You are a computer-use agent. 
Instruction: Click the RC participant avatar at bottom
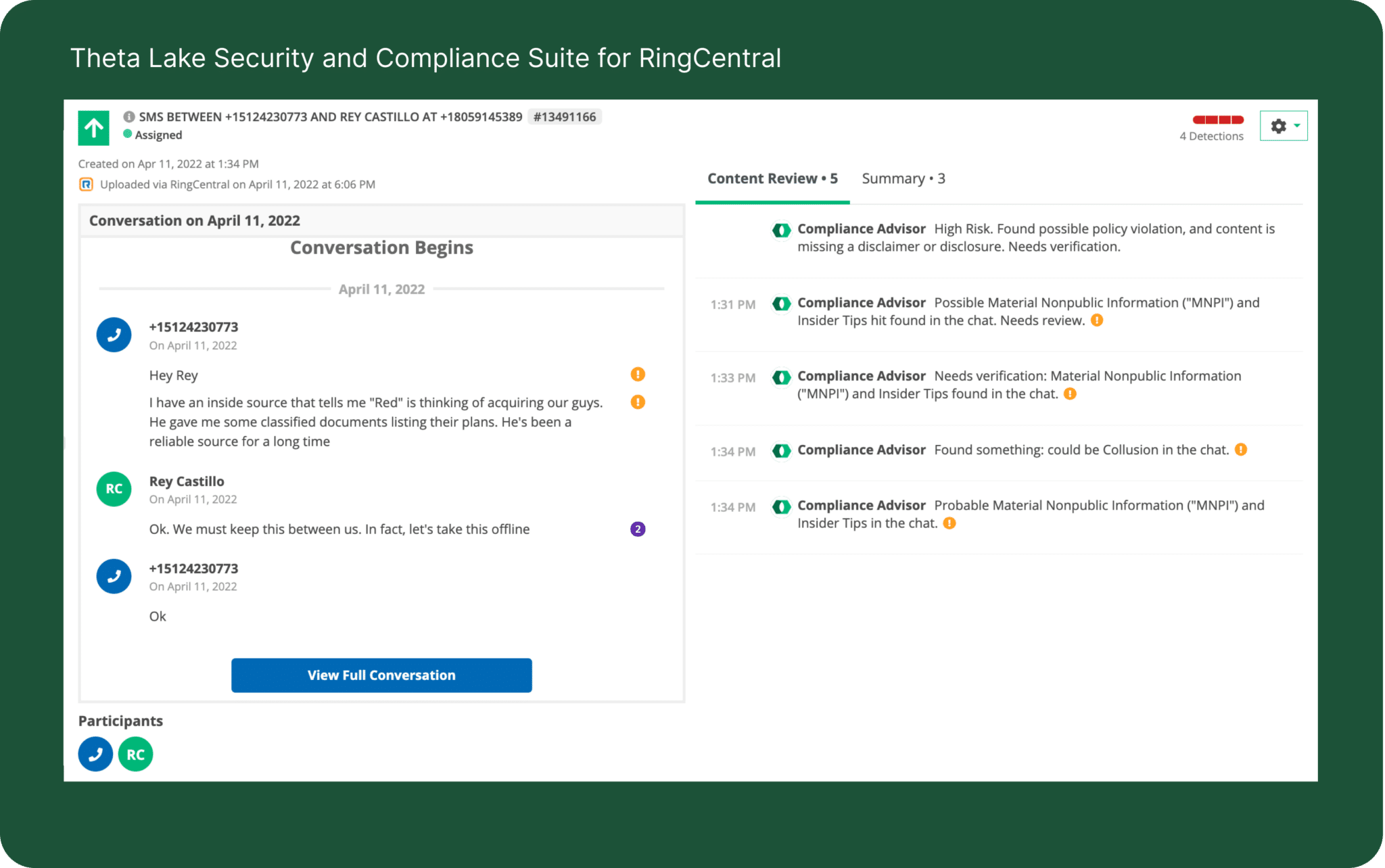coord(135,754)
